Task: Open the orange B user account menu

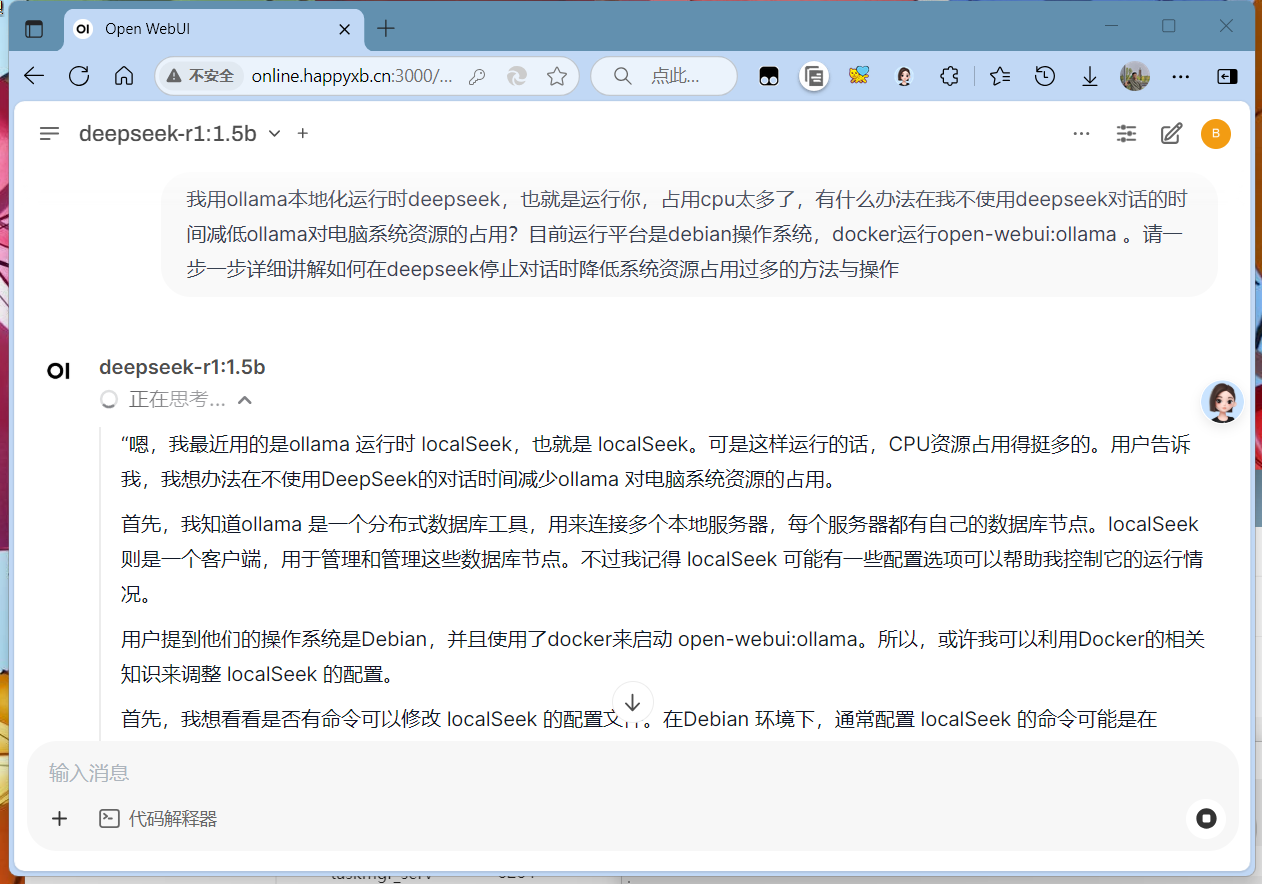Action: click(1216, 133)
